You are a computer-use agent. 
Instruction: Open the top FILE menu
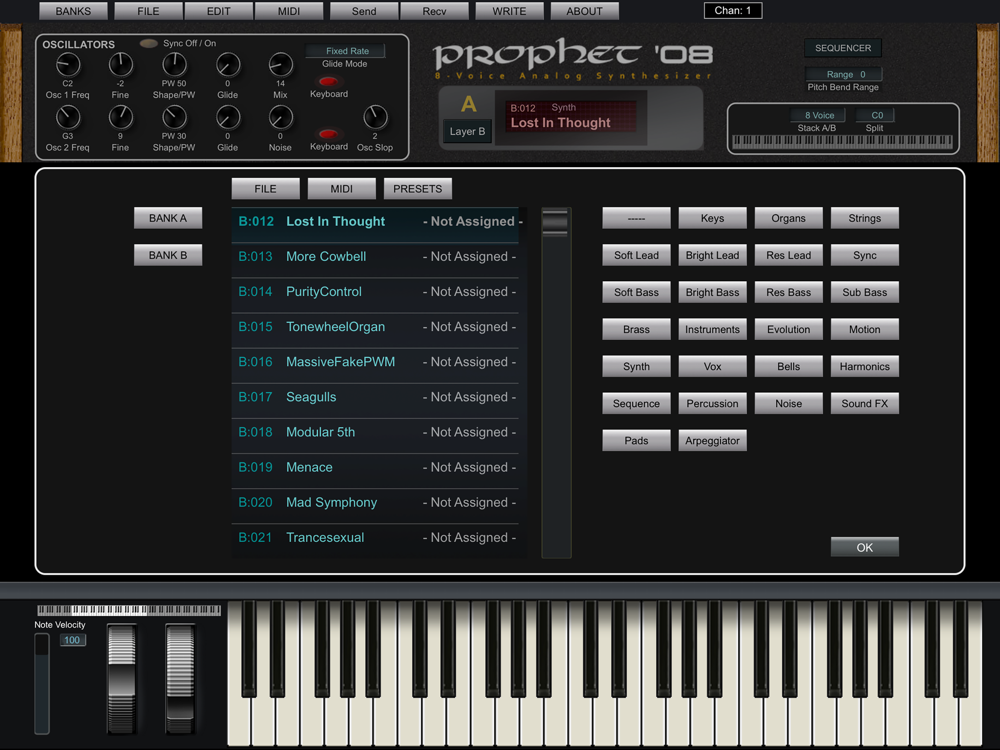click(149, 11)
